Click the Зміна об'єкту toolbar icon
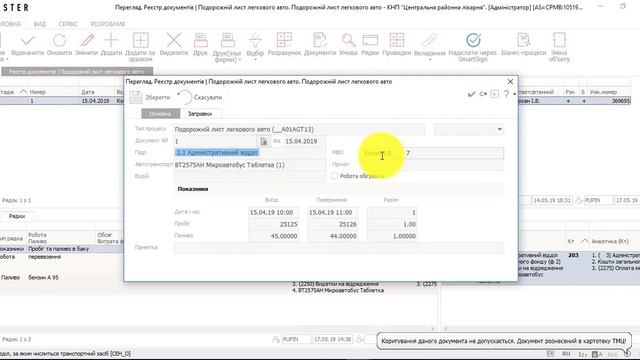This screenshot has width=640, height=360. [559, 40]
